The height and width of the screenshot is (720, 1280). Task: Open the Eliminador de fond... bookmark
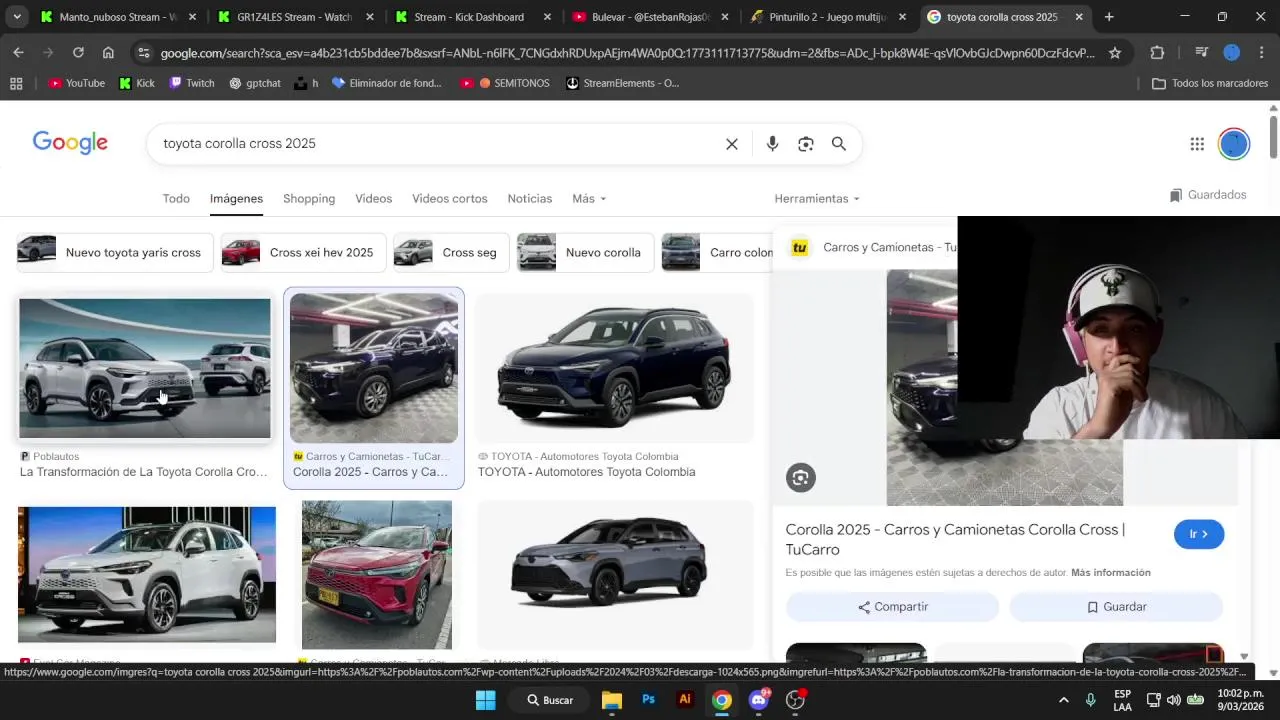[387, 83]
